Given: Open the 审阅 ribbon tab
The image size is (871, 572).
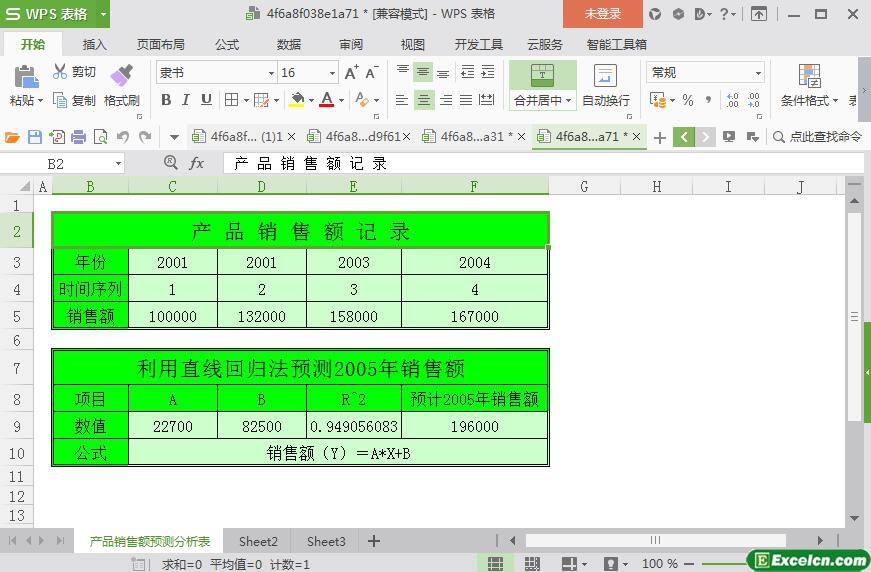Looking at the screenshot, I should [x=351, y=44].
